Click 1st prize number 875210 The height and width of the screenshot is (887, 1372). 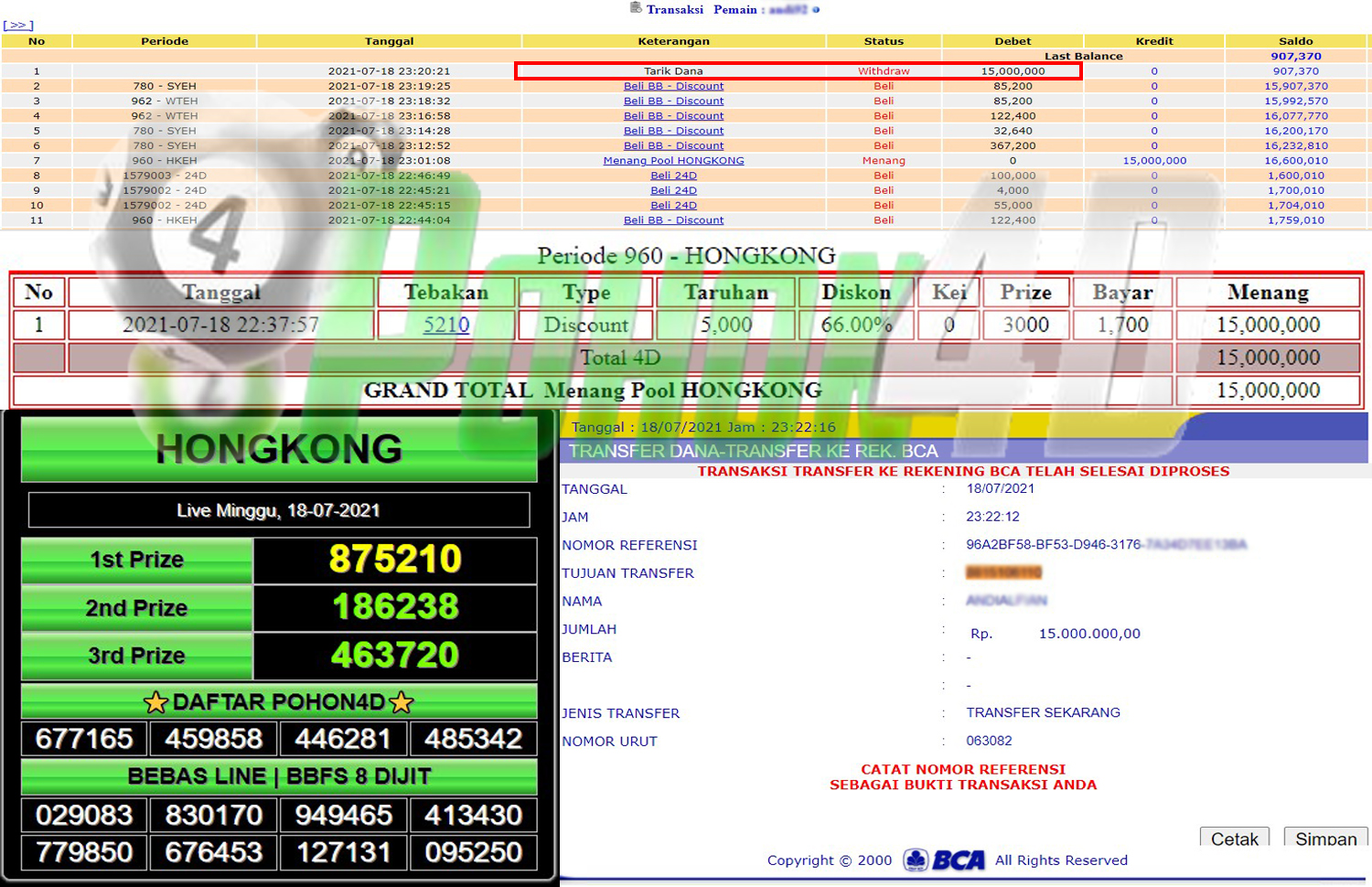[x=395, y=560]
